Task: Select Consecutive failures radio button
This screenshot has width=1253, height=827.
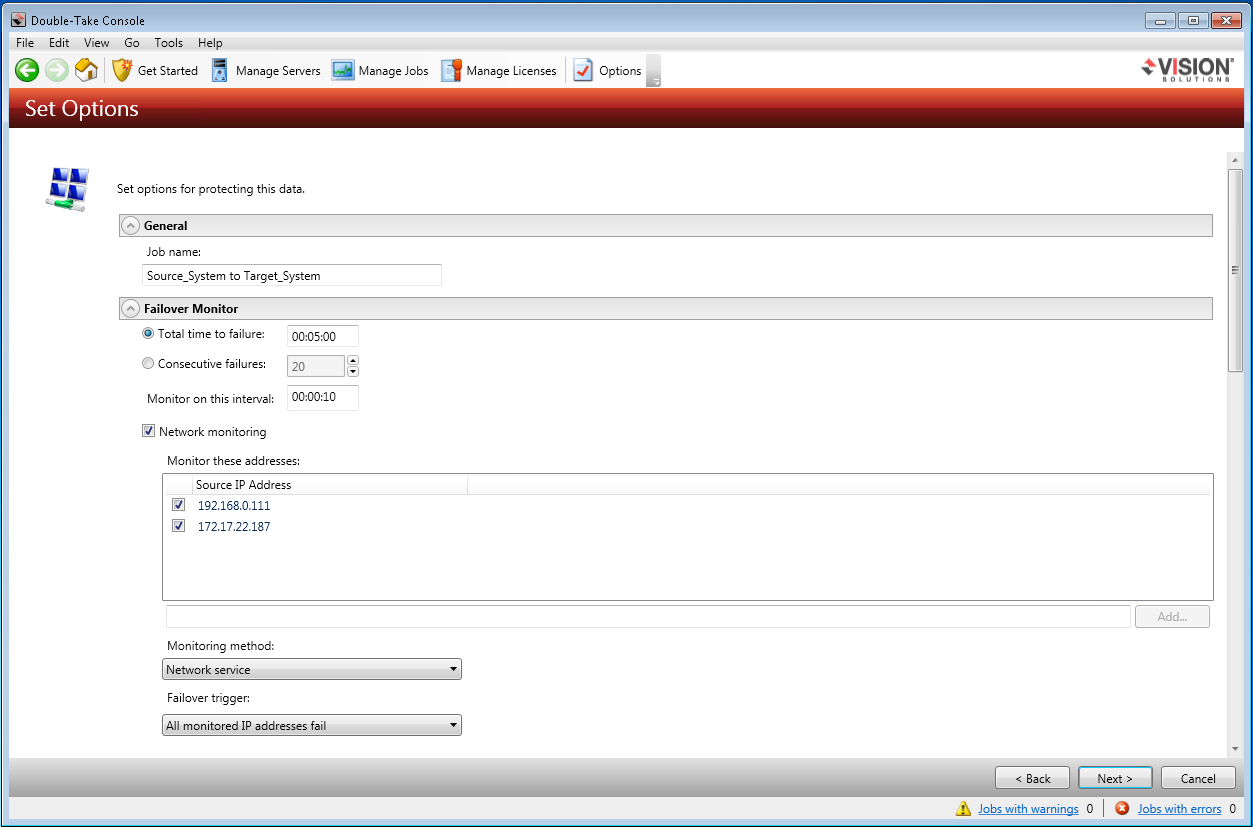Action: pos(149,364)
